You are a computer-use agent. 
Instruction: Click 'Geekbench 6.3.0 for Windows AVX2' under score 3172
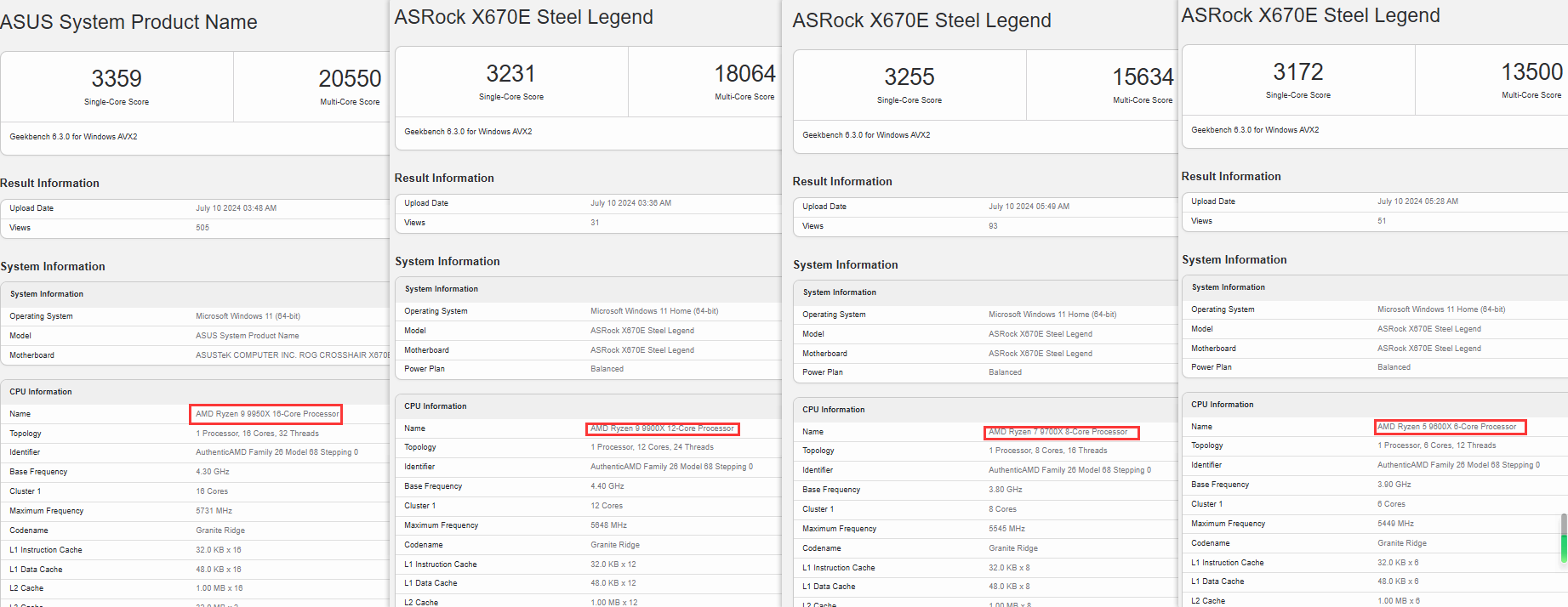click(1255, 130)
